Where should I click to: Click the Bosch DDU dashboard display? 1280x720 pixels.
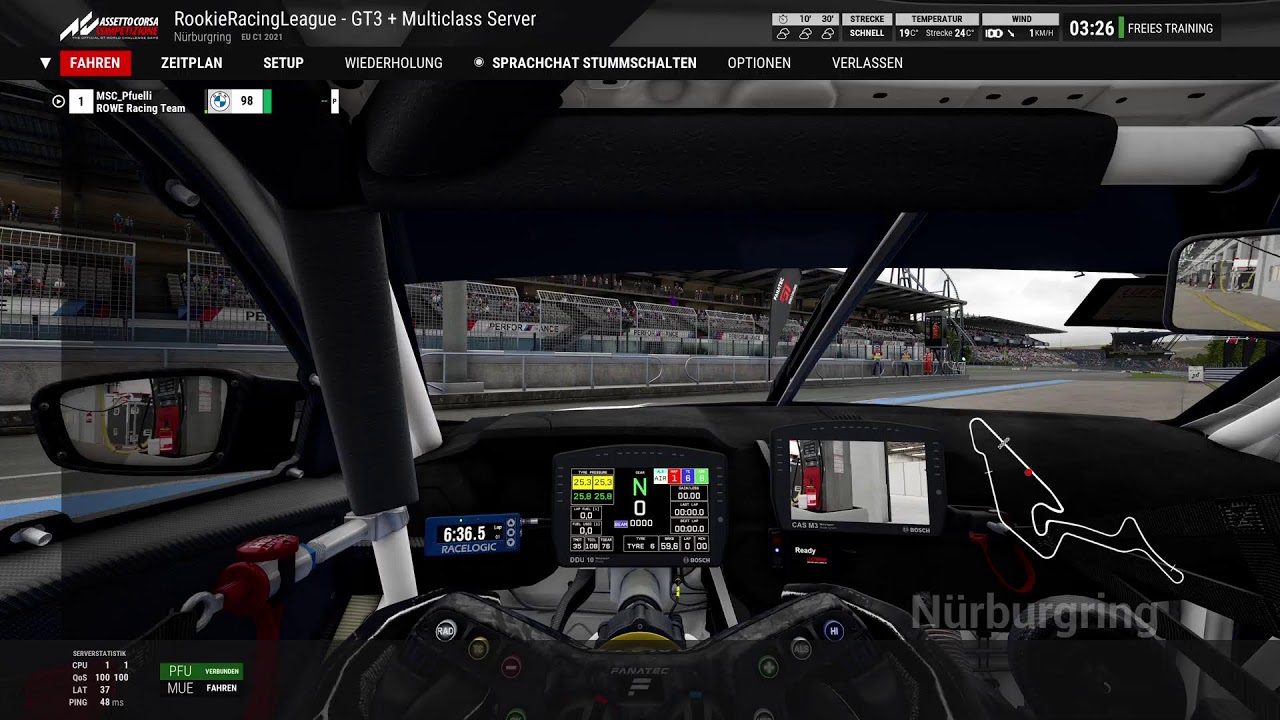pyautogui.click(x=639, y=508)
